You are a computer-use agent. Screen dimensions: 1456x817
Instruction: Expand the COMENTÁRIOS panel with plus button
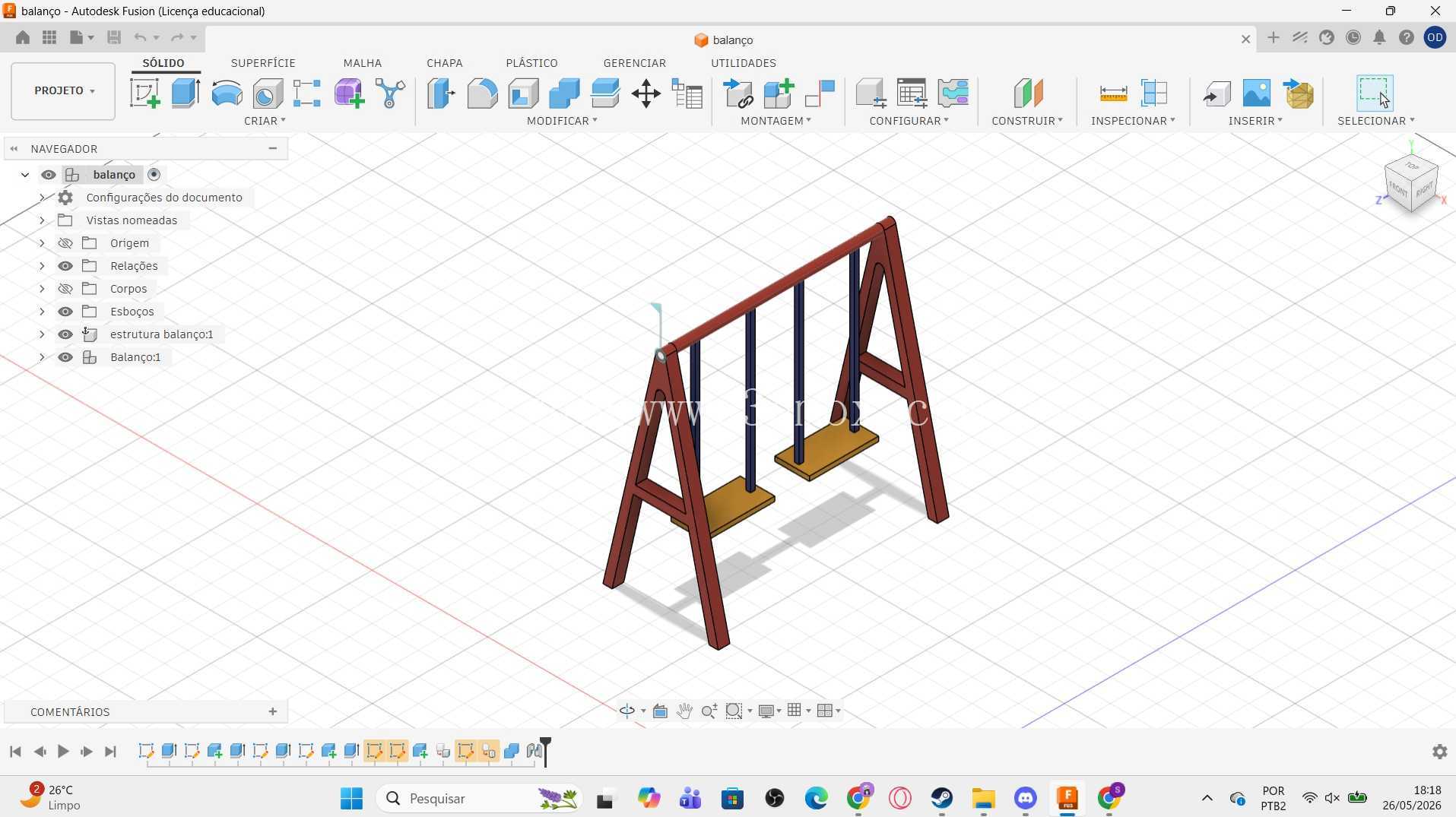(x=272, y=711)
